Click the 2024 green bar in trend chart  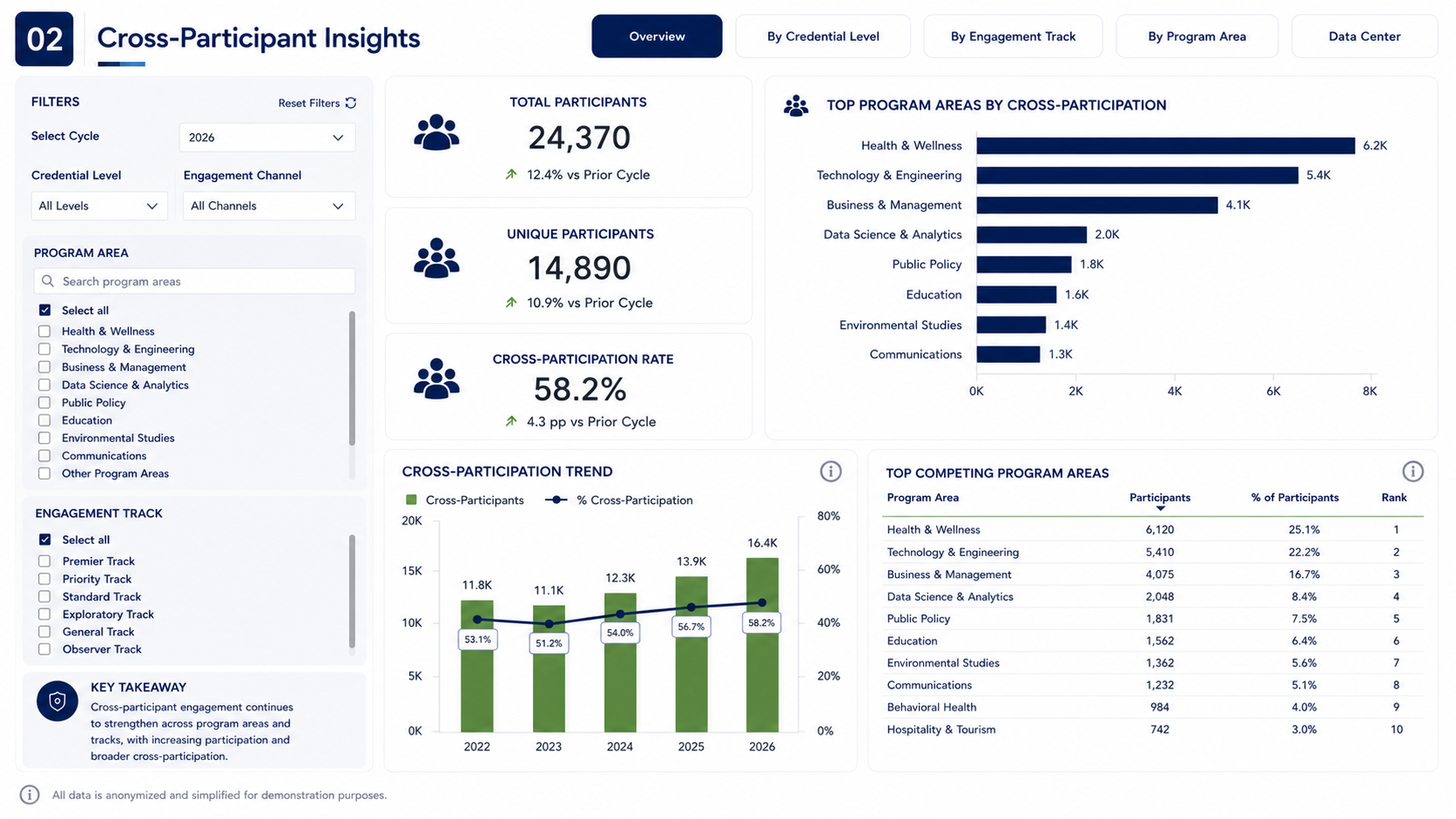click(620, 663)
